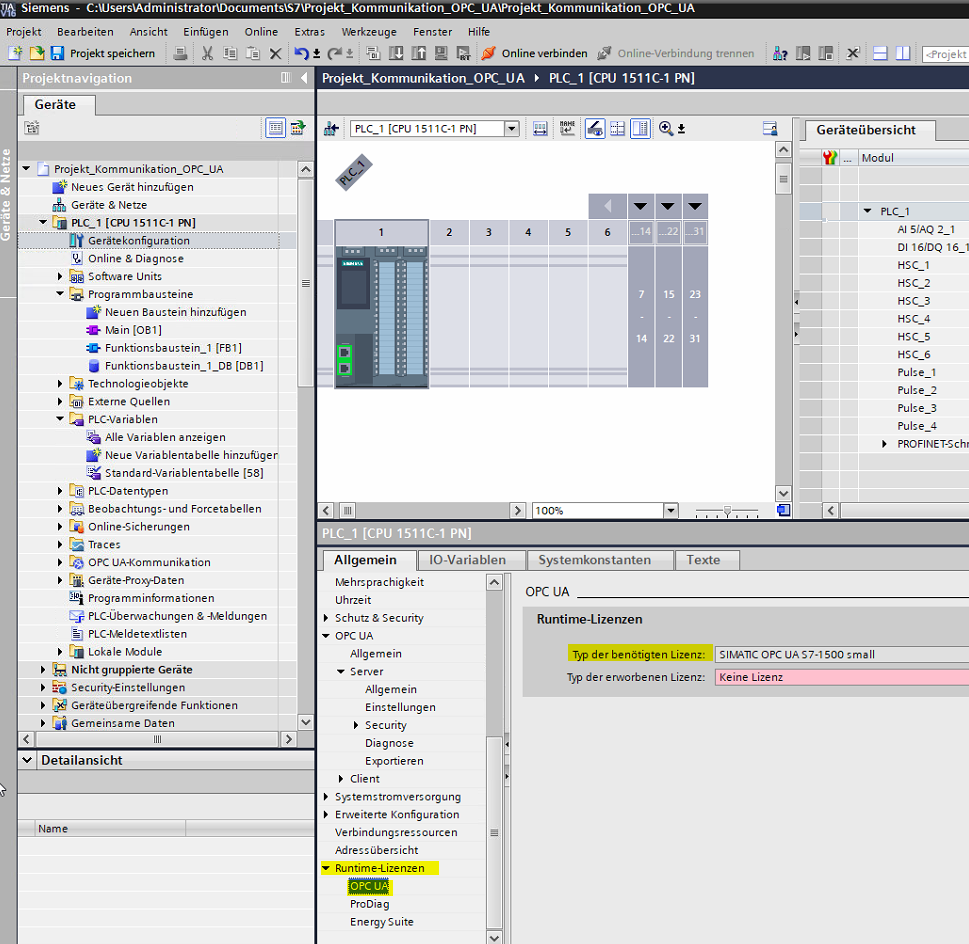The image size is (969, 944).
Task: Split editor area horizontally
Action: [x=880, y=54]
